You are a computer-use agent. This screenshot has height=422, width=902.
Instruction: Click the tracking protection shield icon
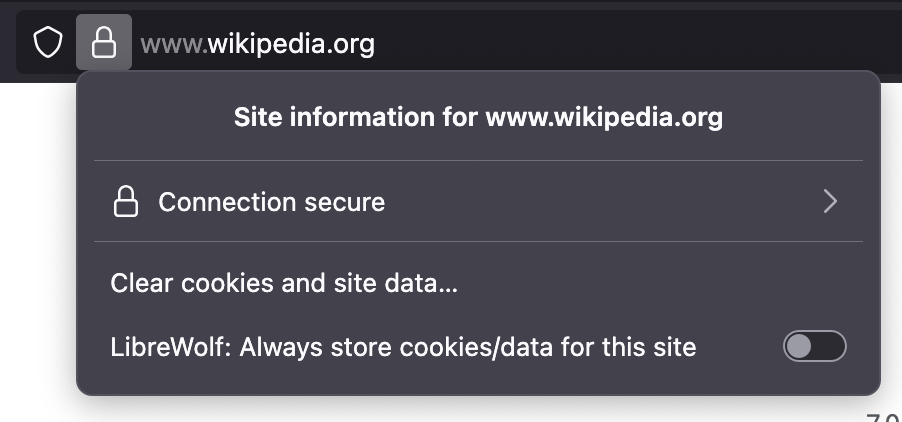coord(48,43)
